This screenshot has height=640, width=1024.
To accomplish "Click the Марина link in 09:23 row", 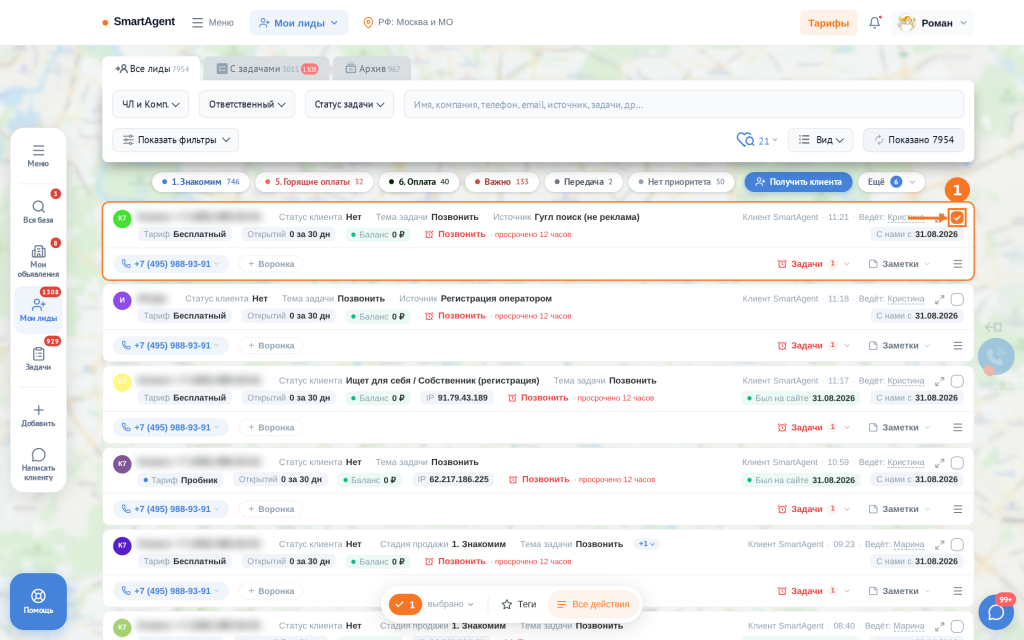I will (908, 544).
